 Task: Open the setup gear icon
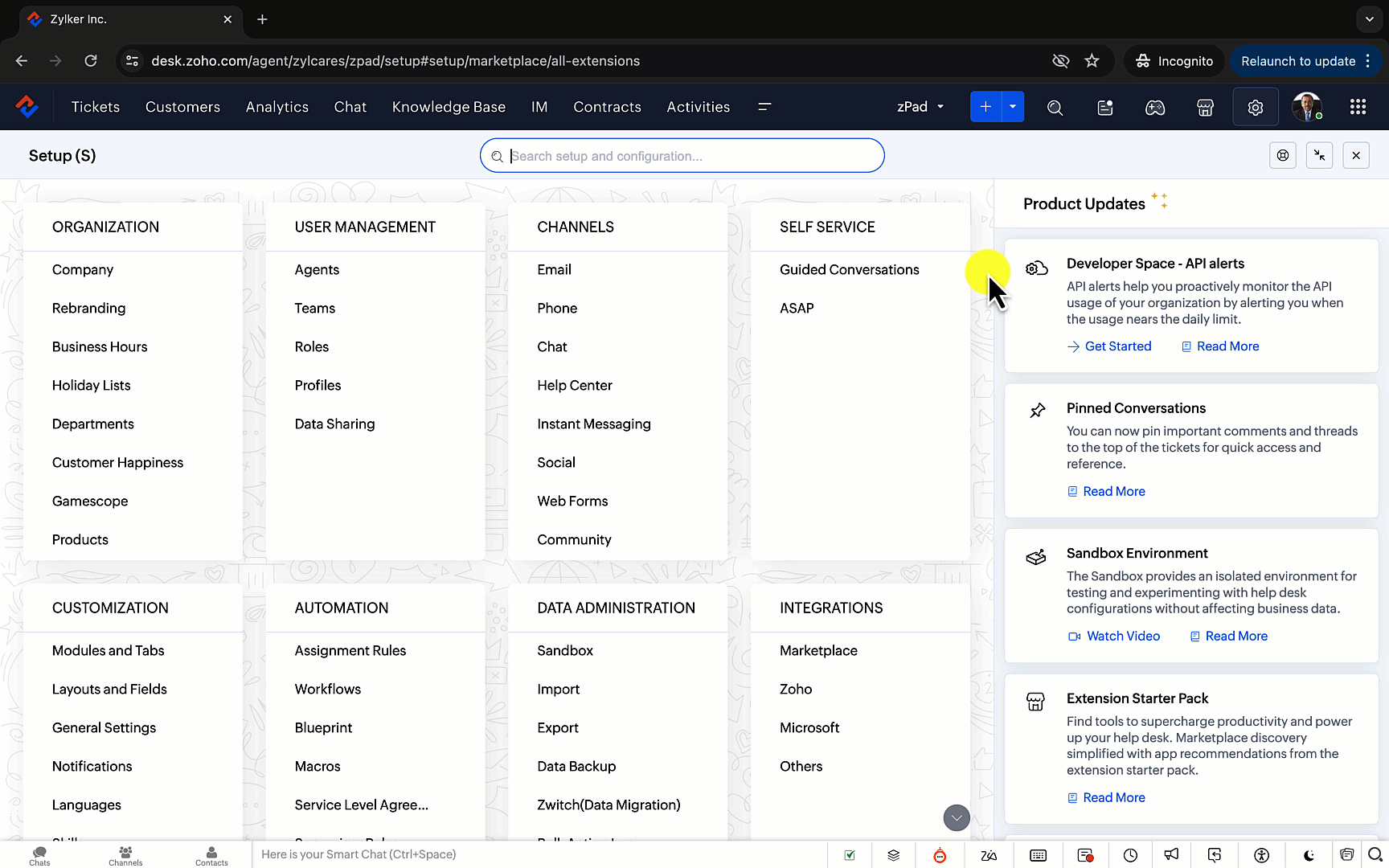click(1255, 107)
